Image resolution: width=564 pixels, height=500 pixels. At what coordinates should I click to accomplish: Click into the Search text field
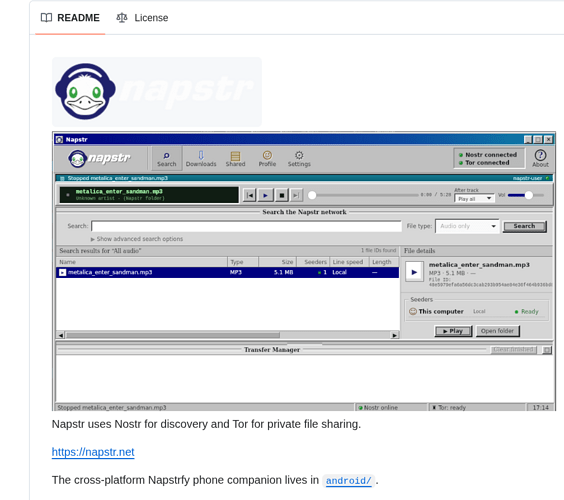[x=246, y=226]
